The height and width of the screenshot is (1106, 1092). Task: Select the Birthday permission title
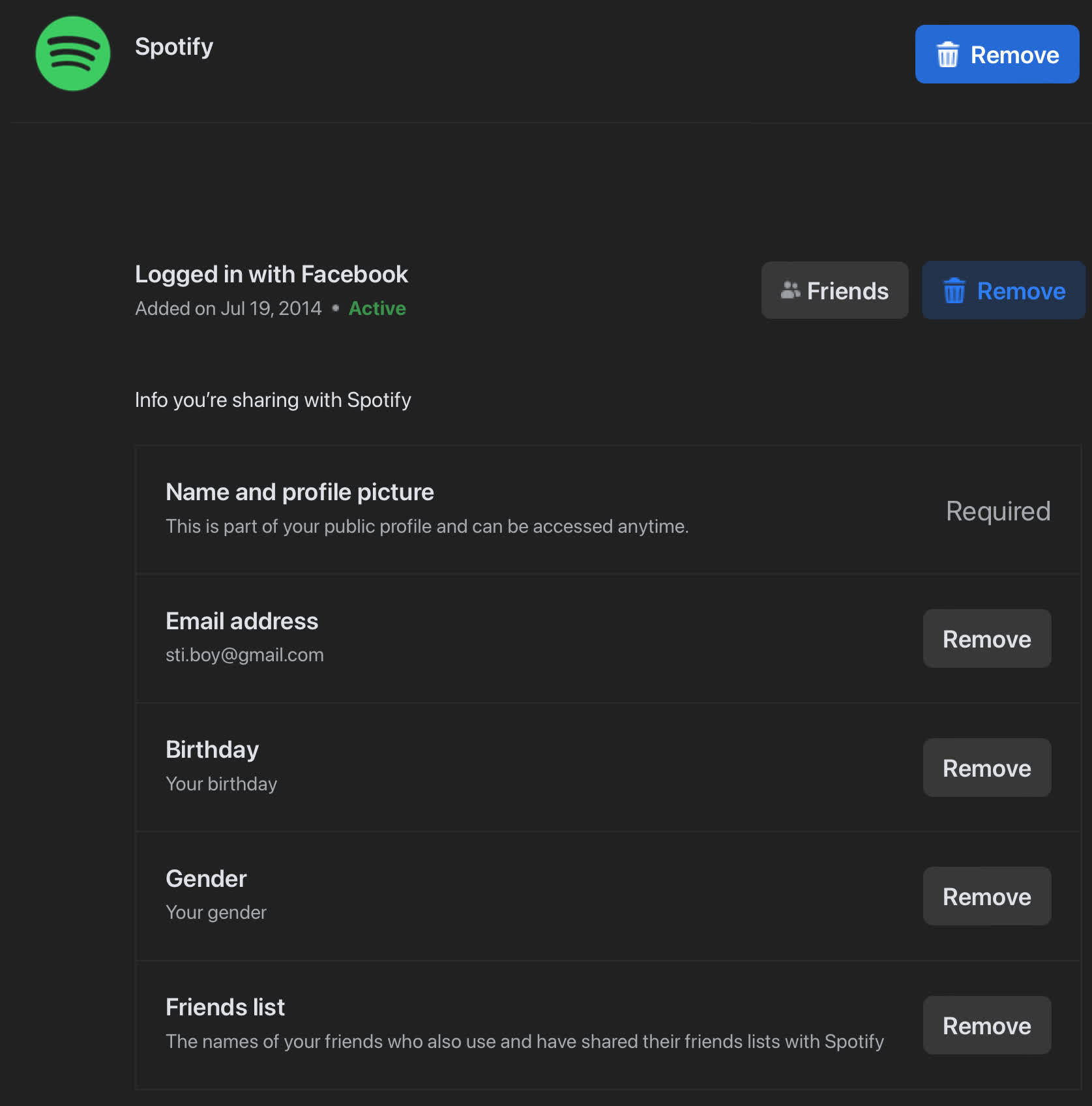click(x=212, y=750)
